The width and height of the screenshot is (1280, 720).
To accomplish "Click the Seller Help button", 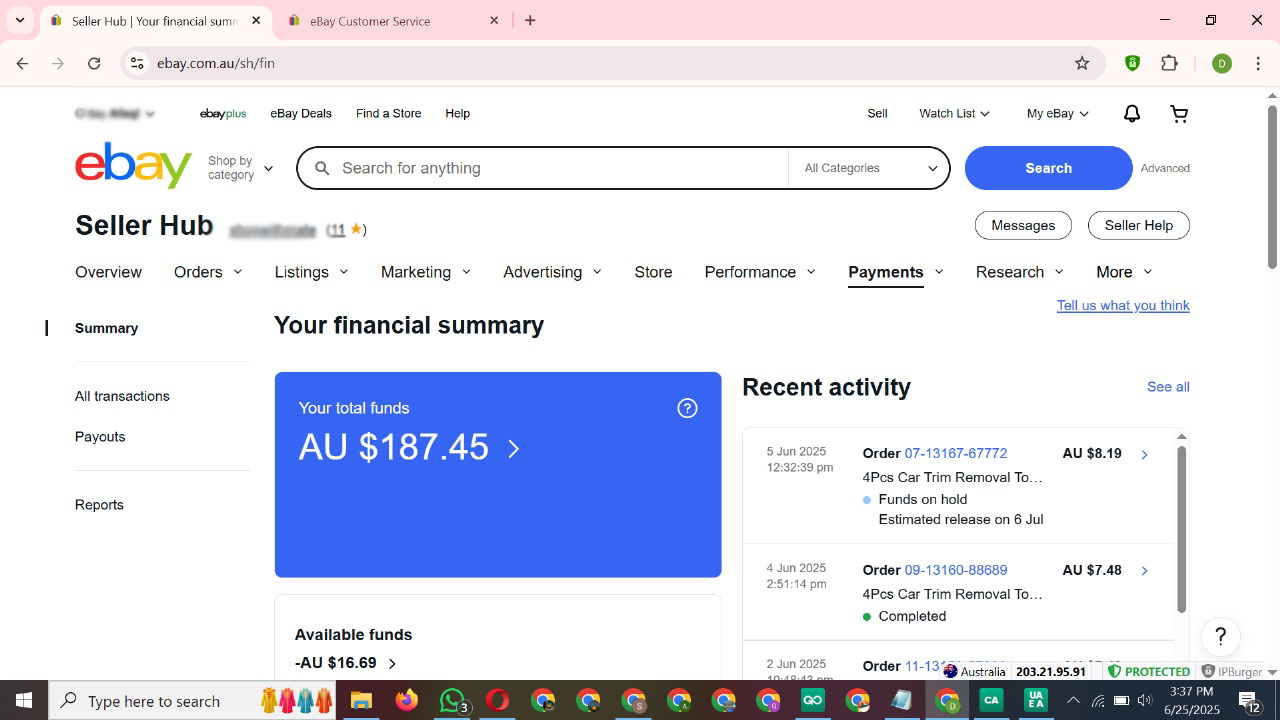I will (1138, 226).
